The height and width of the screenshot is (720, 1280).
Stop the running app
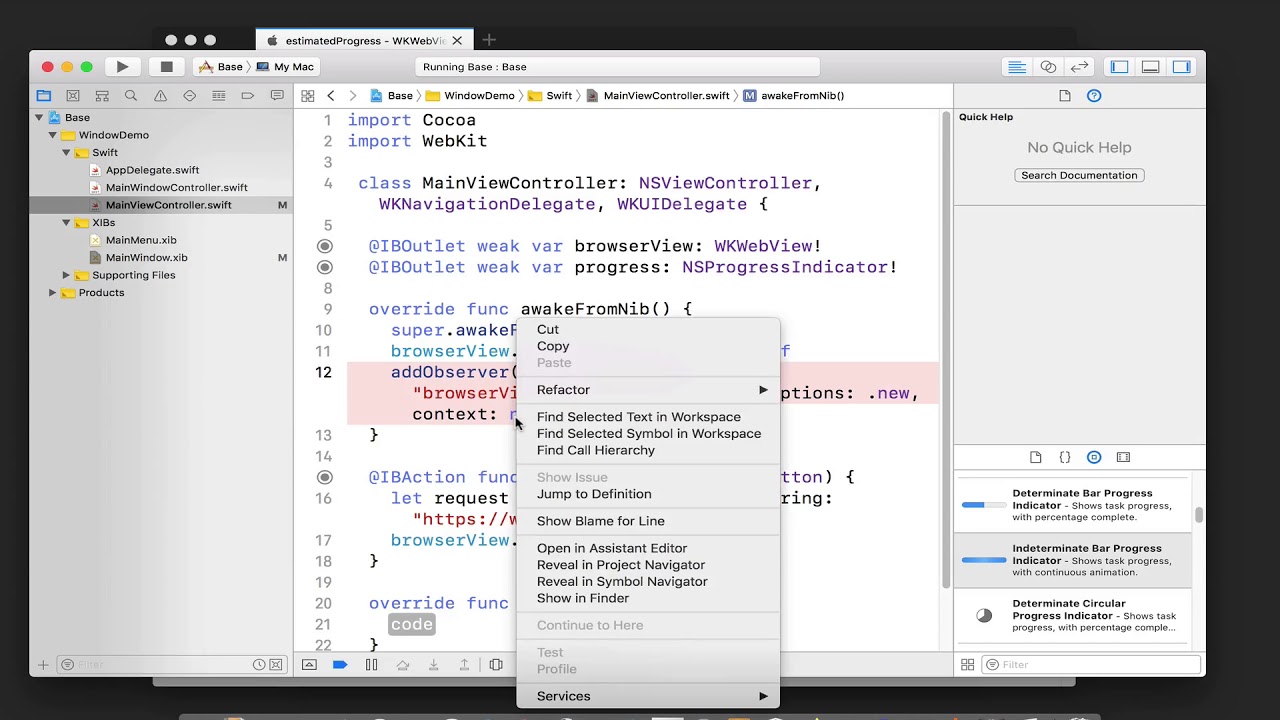pos(166,67)
